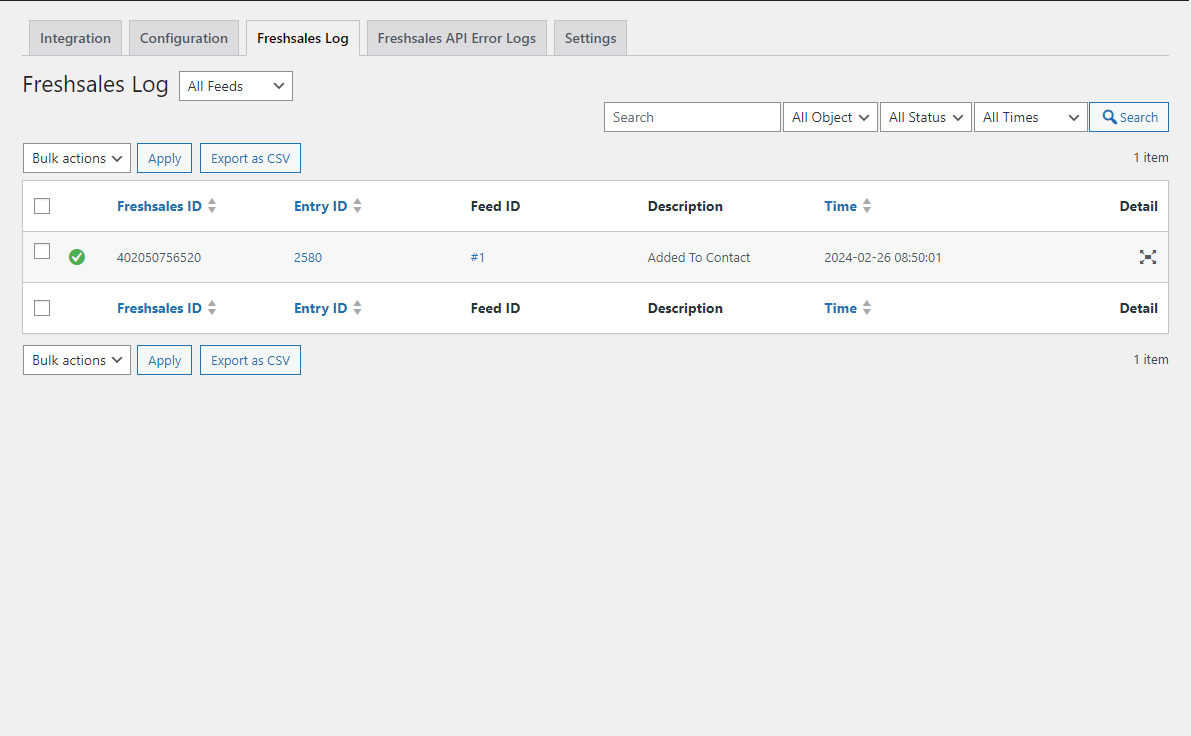Tick the select-all checkbox in table footer
This screenshot has width=1191, height=736.
(x=42, y=308)
